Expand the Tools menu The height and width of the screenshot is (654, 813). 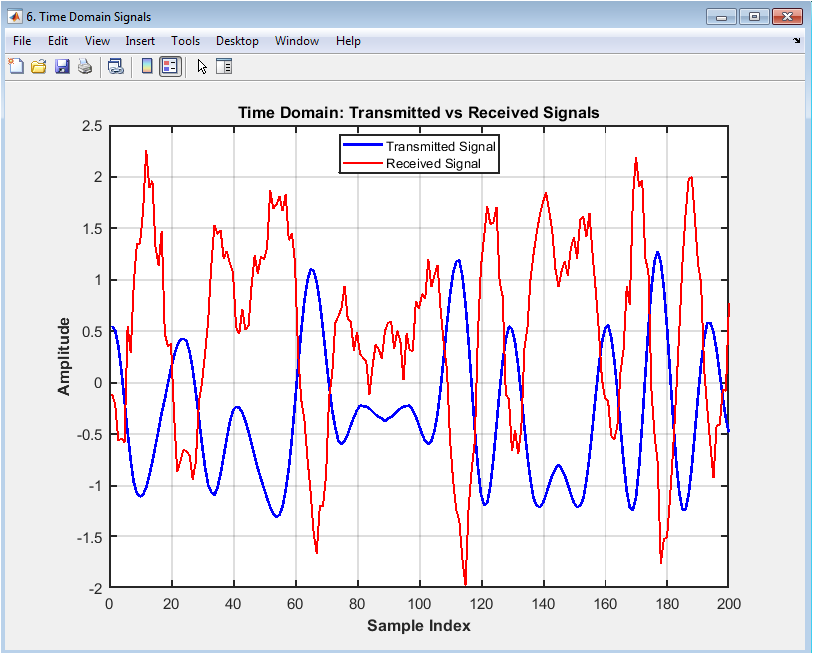185,41
